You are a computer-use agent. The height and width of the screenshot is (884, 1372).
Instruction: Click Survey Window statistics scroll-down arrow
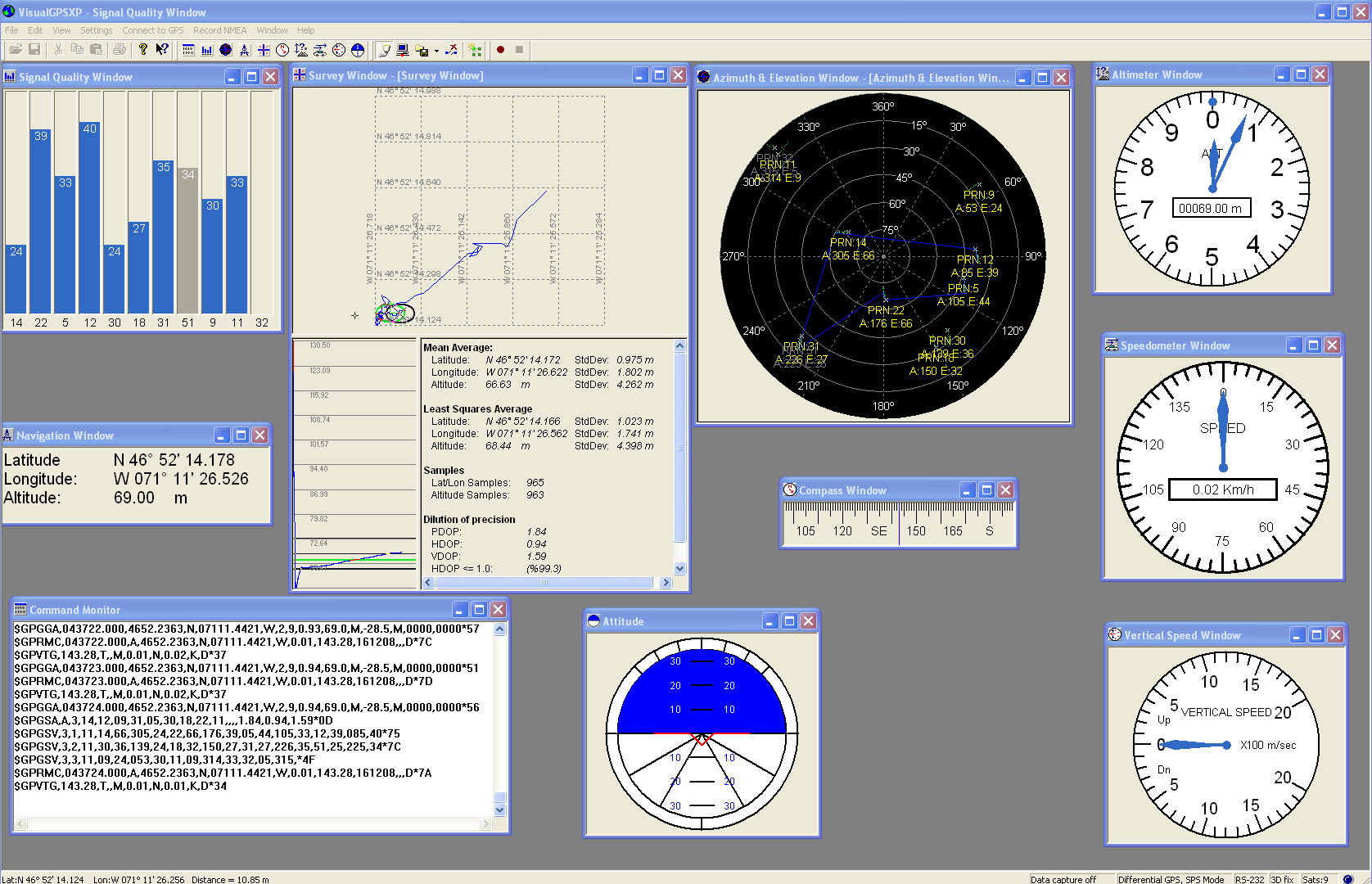coord(679,568)
